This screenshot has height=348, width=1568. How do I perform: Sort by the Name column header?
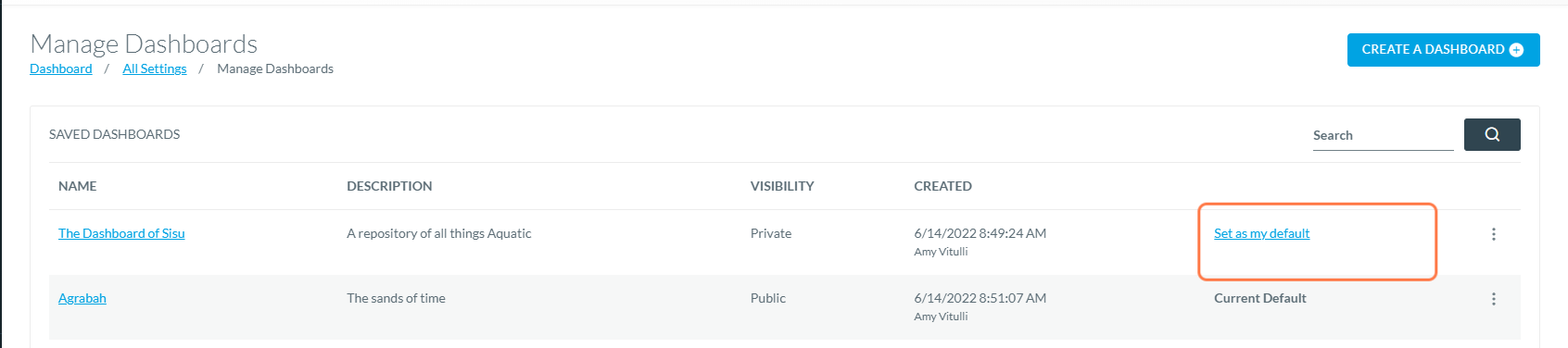tap(78, 186)
